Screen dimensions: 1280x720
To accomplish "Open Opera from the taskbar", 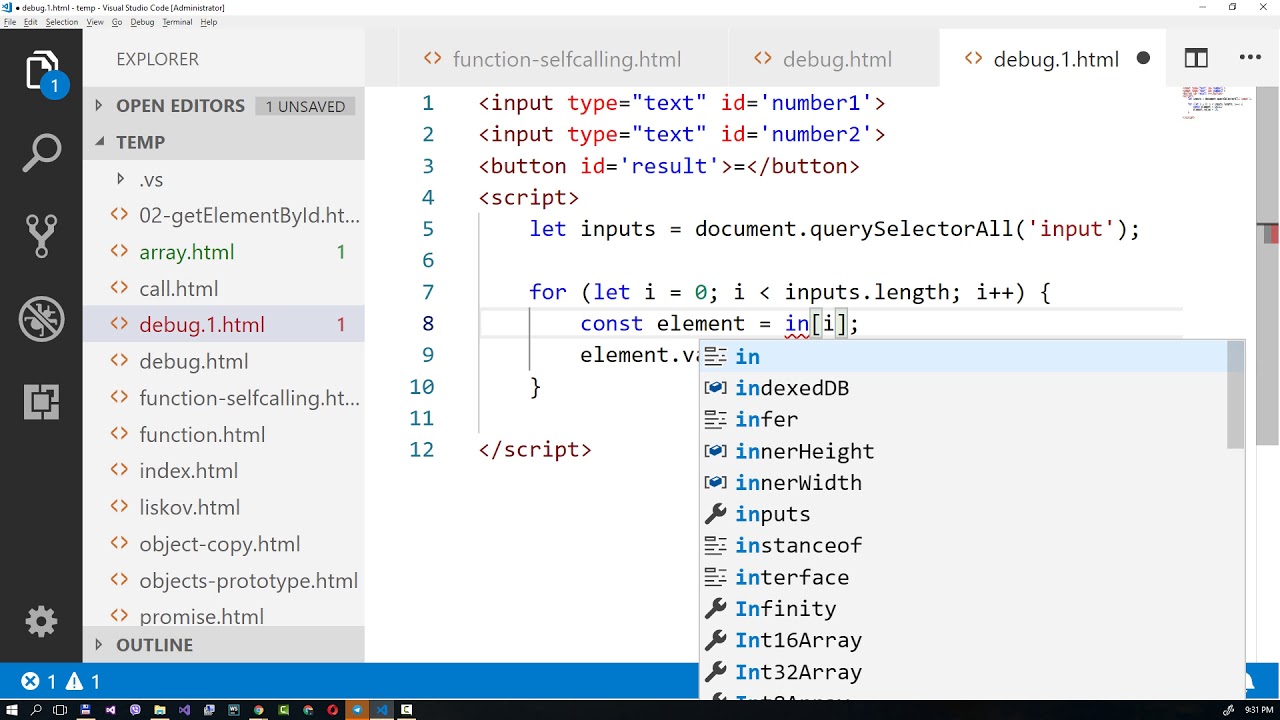I will [333, 710].
